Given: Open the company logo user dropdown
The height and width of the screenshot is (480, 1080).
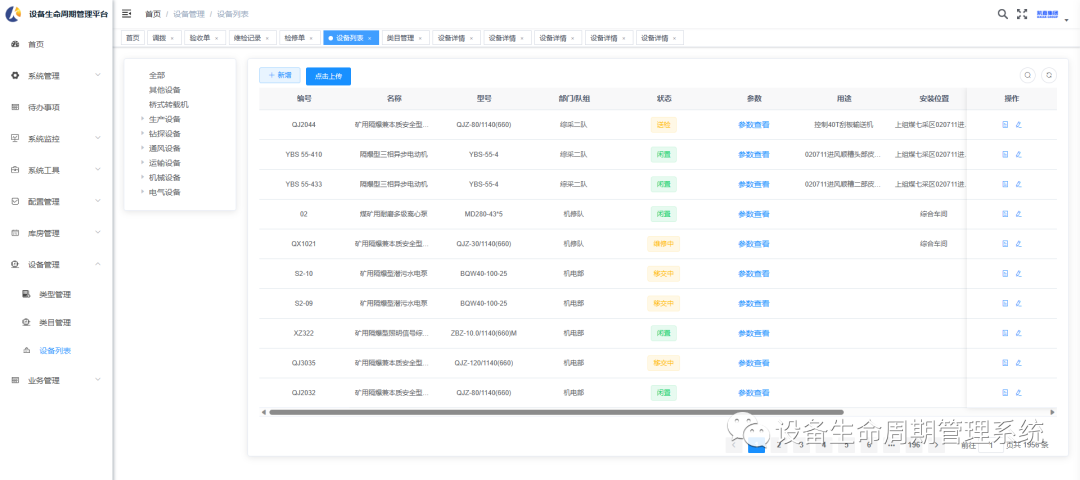Looking at the screenshot, I should (x=1051, y=14).
